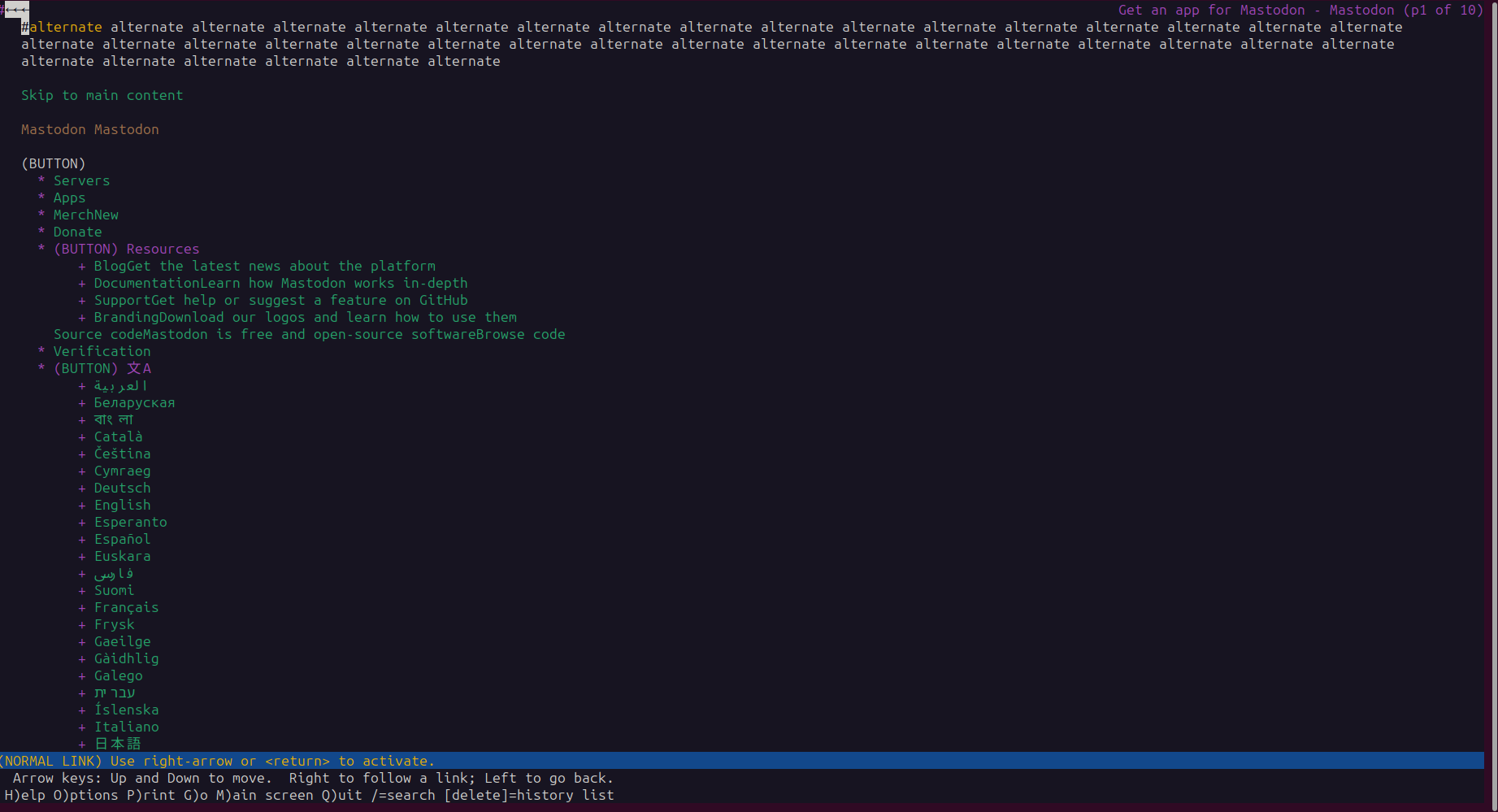This screenshot has height=812, width=1498.
Task: Select Deutsch from language list
Action: click(122, 488)
